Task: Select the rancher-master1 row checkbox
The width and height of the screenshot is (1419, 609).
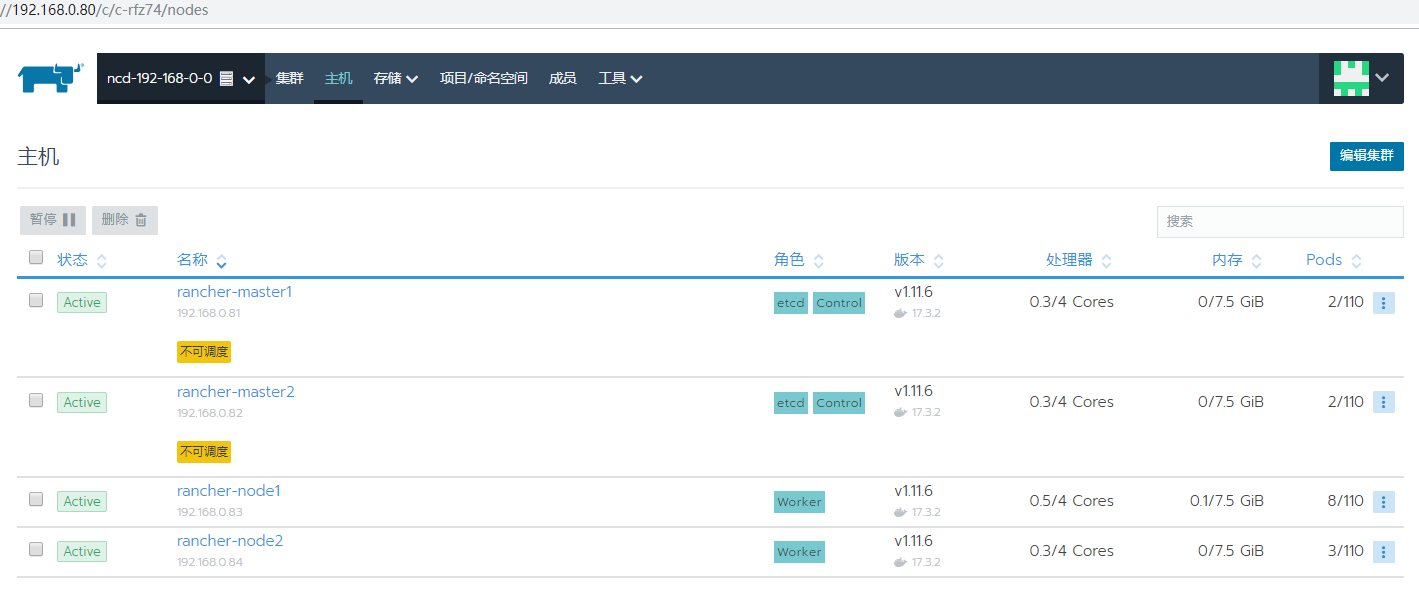Action: point(36,300)
